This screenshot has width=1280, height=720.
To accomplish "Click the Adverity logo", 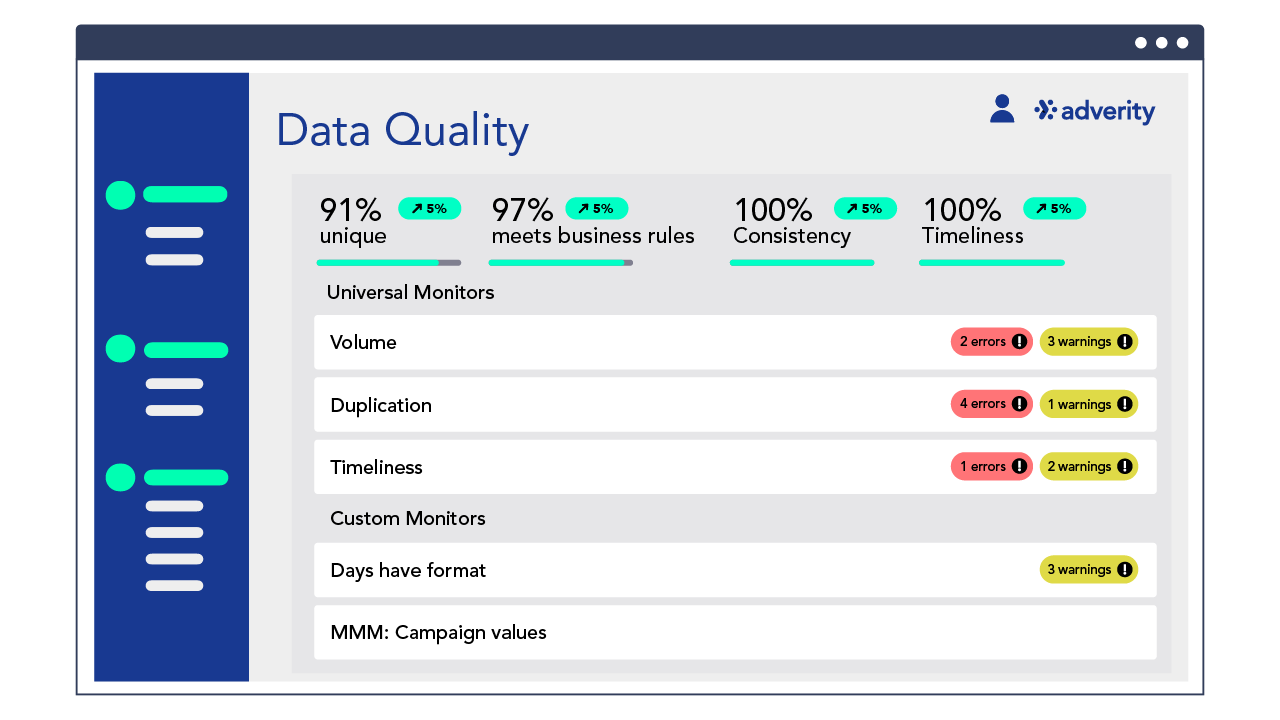I will 1094,111.
